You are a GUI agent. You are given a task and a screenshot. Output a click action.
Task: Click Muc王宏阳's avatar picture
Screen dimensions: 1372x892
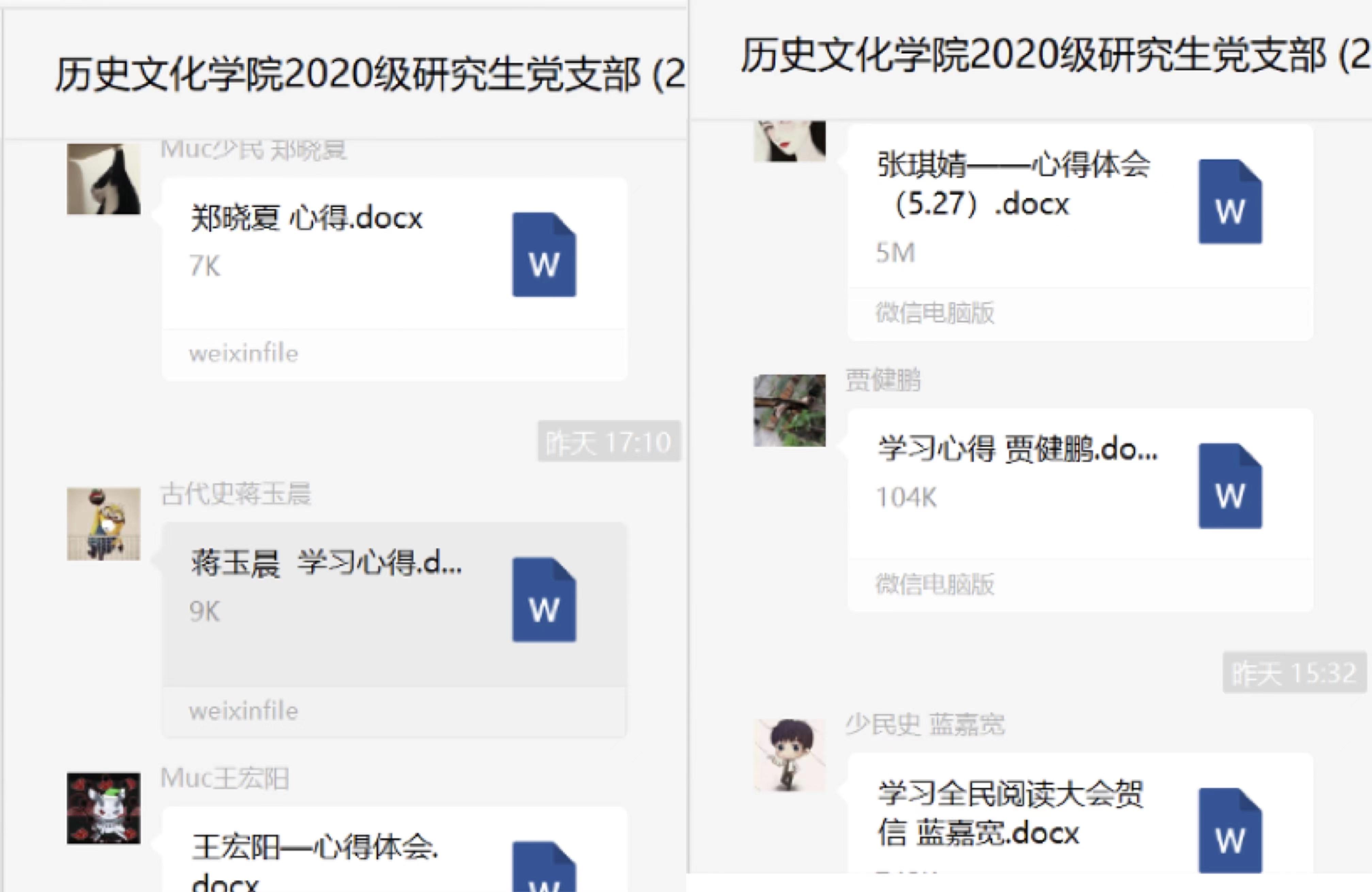point(104,808)
